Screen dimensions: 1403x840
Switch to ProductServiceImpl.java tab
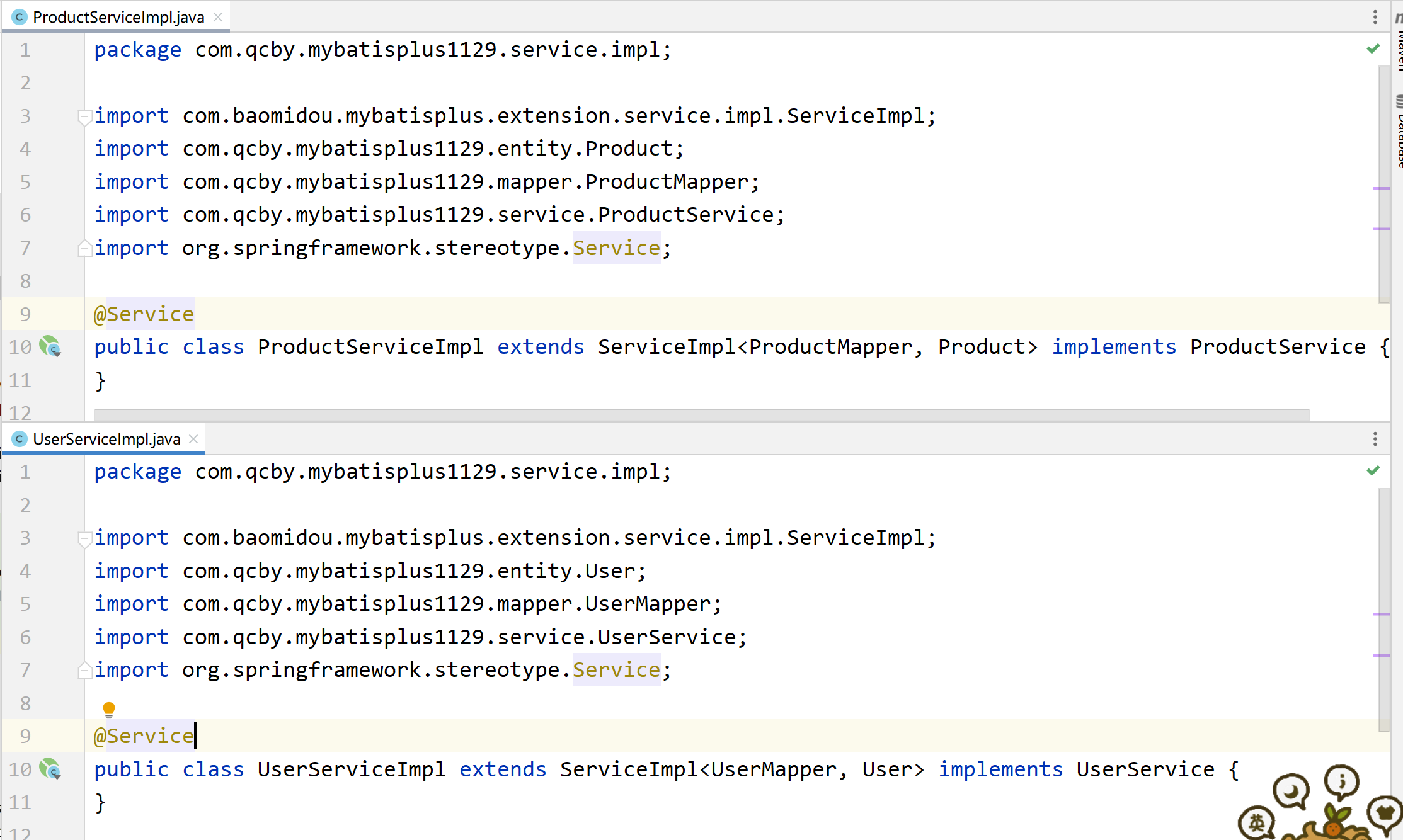[118, 17]
